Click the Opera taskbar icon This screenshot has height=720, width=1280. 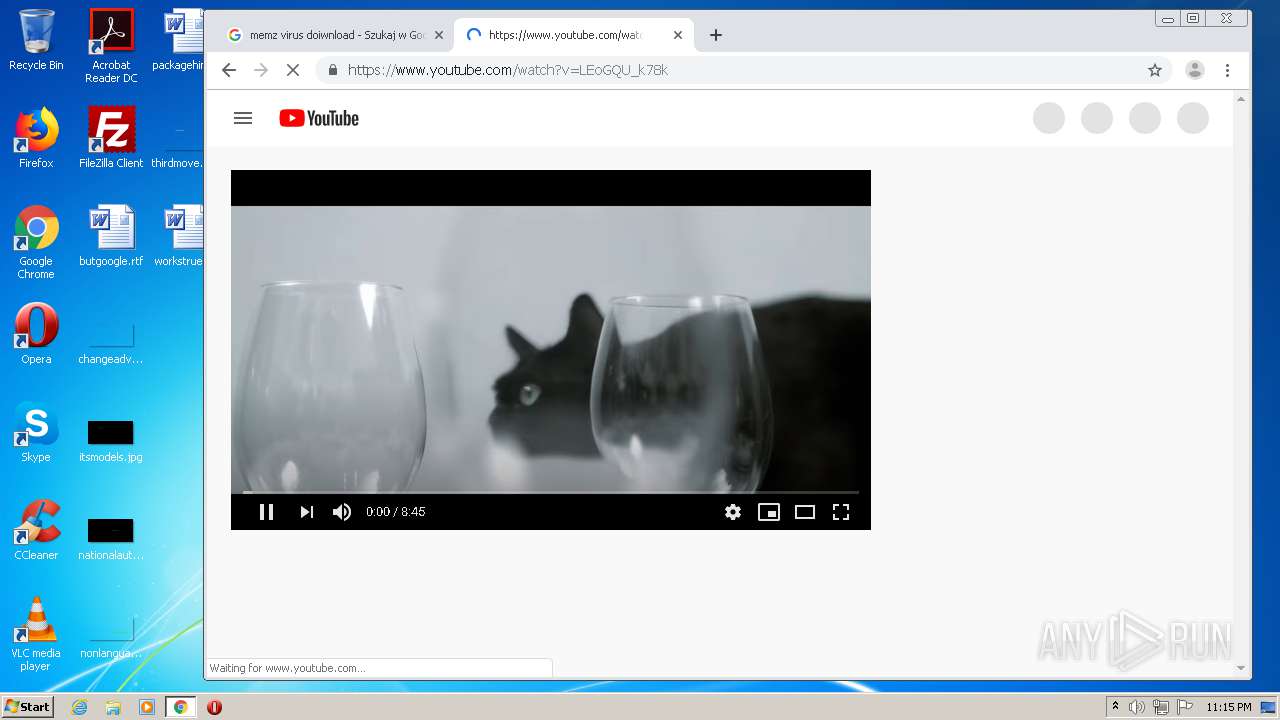point(214,707)
